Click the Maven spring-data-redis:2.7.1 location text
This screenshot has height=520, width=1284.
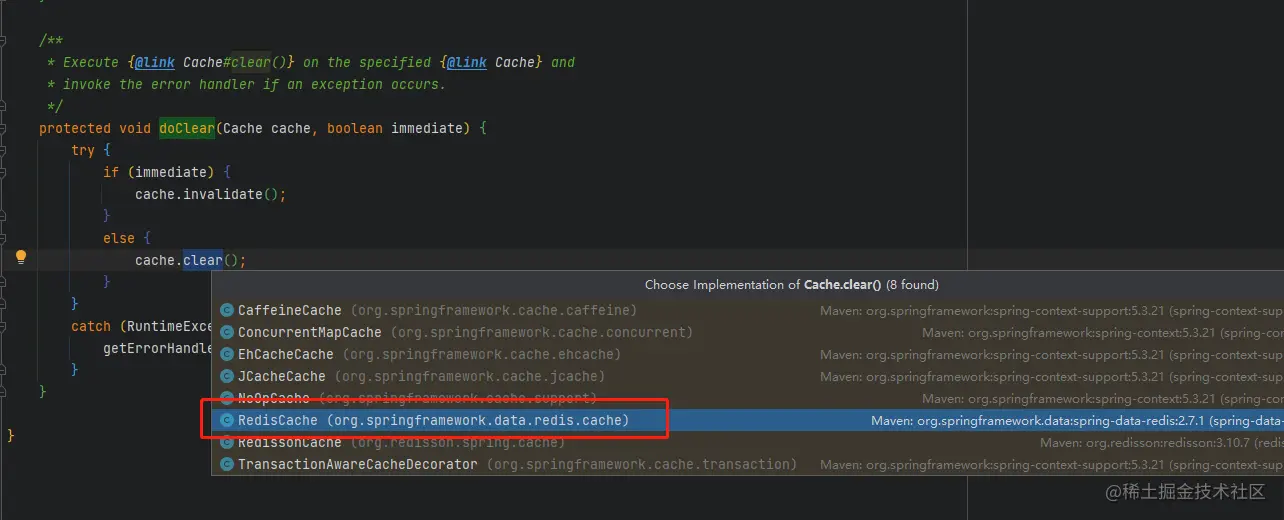click(x=1077, y=421)
